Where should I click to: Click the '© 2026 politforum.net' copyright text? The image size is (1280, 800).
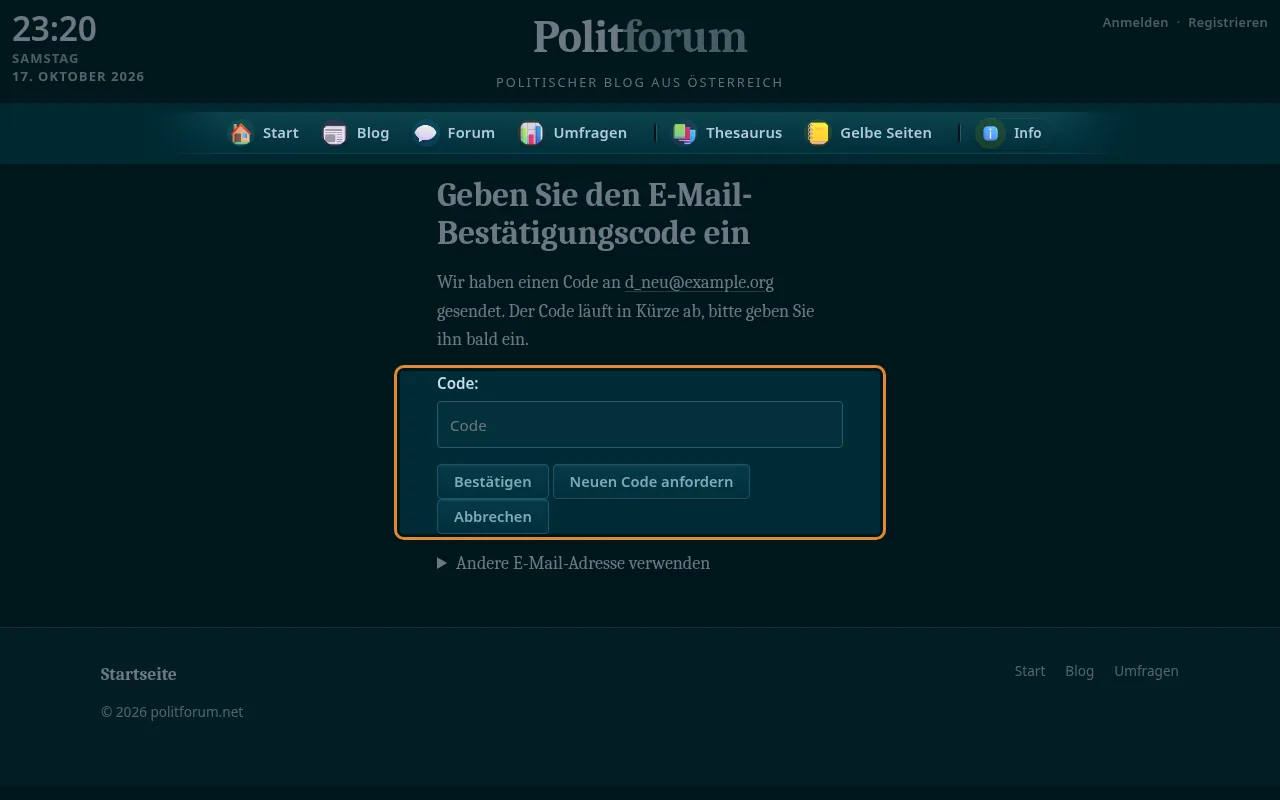click(172, 712)
